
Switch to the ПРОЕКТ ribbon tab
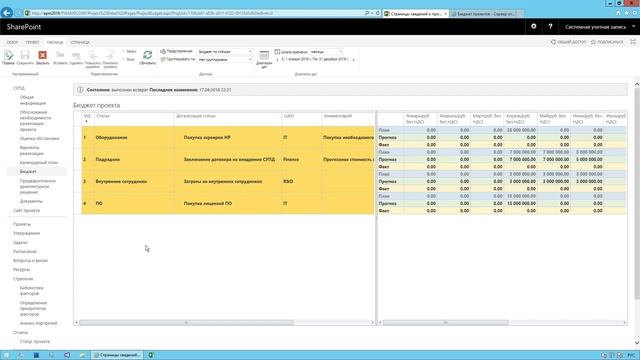32,42
